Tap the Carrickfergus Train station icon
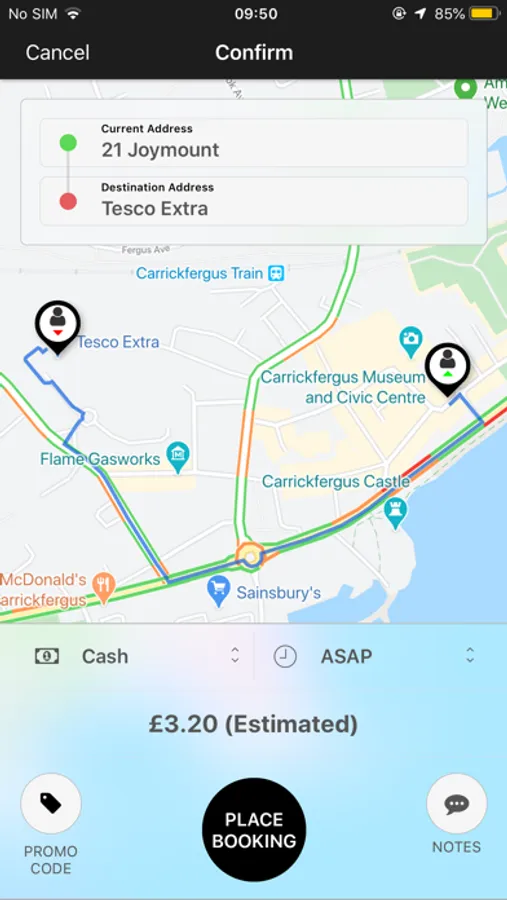Viewport: 507px width, 900px height. point(278,273)
